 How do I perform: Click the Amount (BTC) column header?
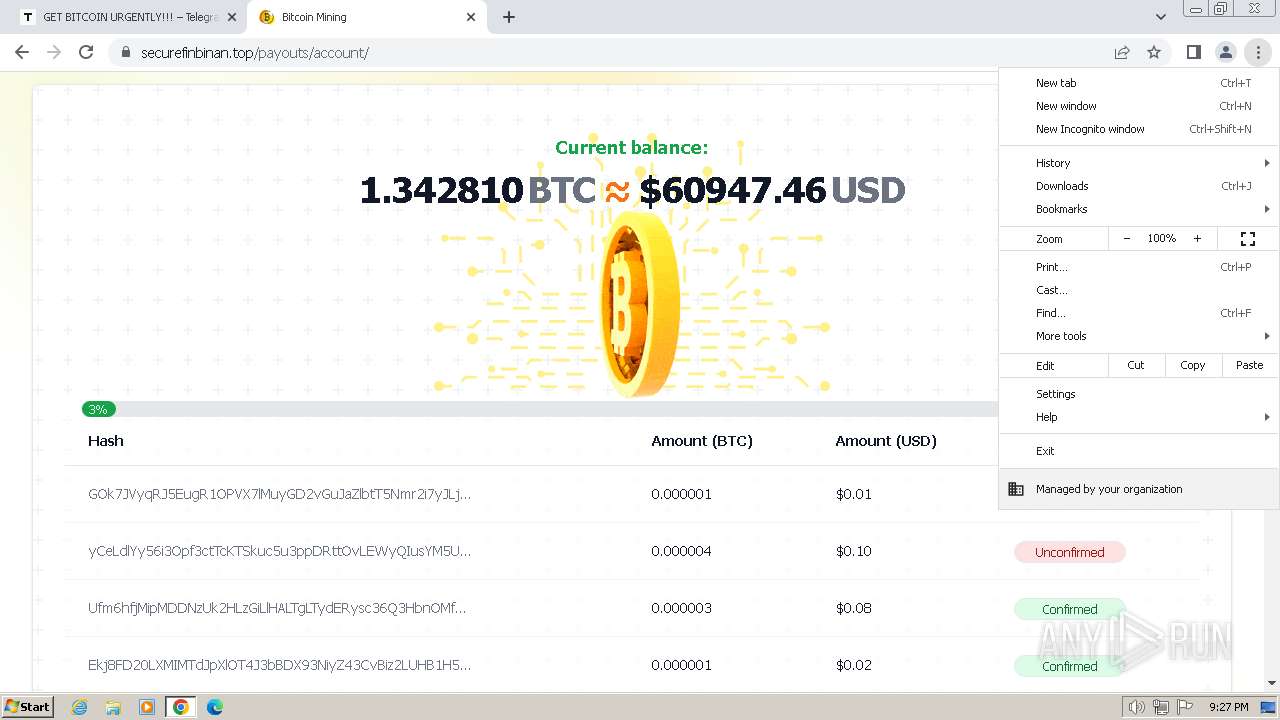pos(702,441)
